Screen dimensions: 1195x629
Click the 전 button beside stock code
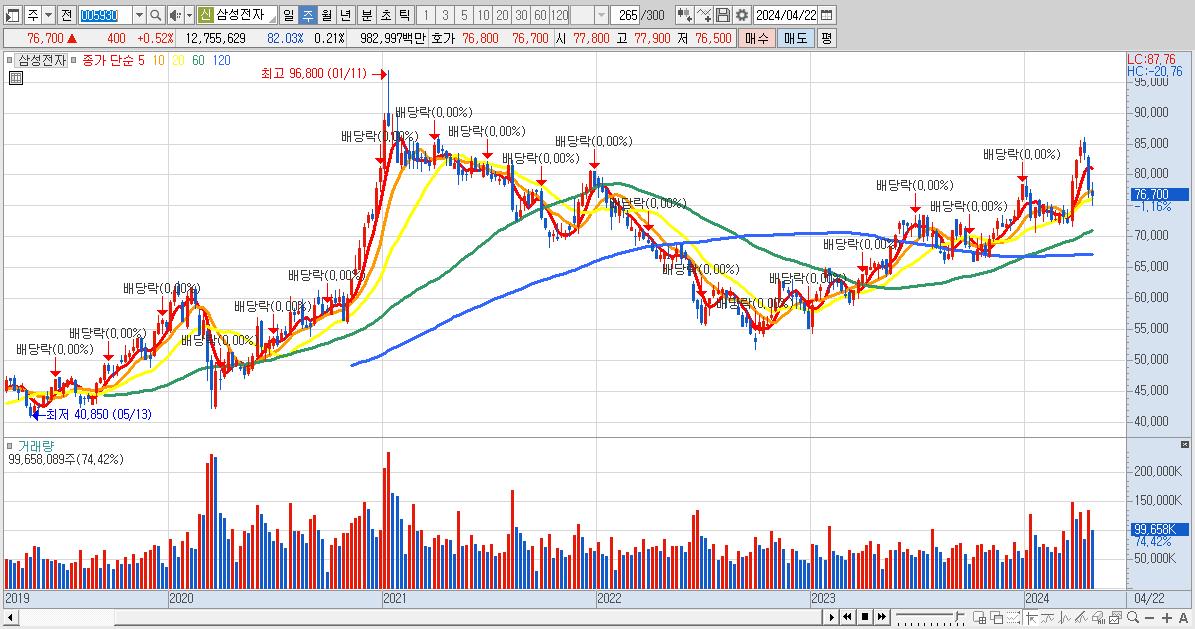click(66, 14)
